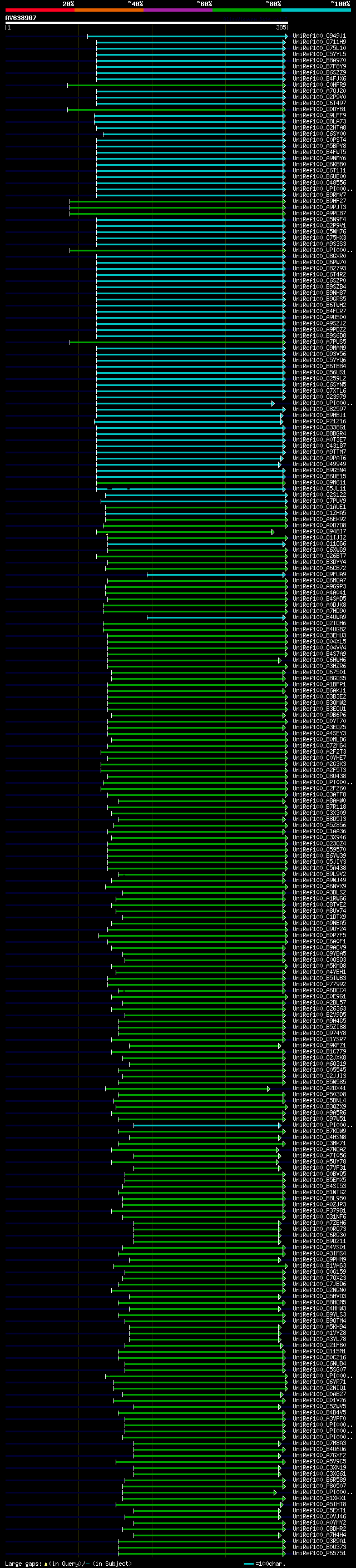Open hit UniRef100_Q949J1
This screenshot has width=356, height=1568.
(319, 36)
